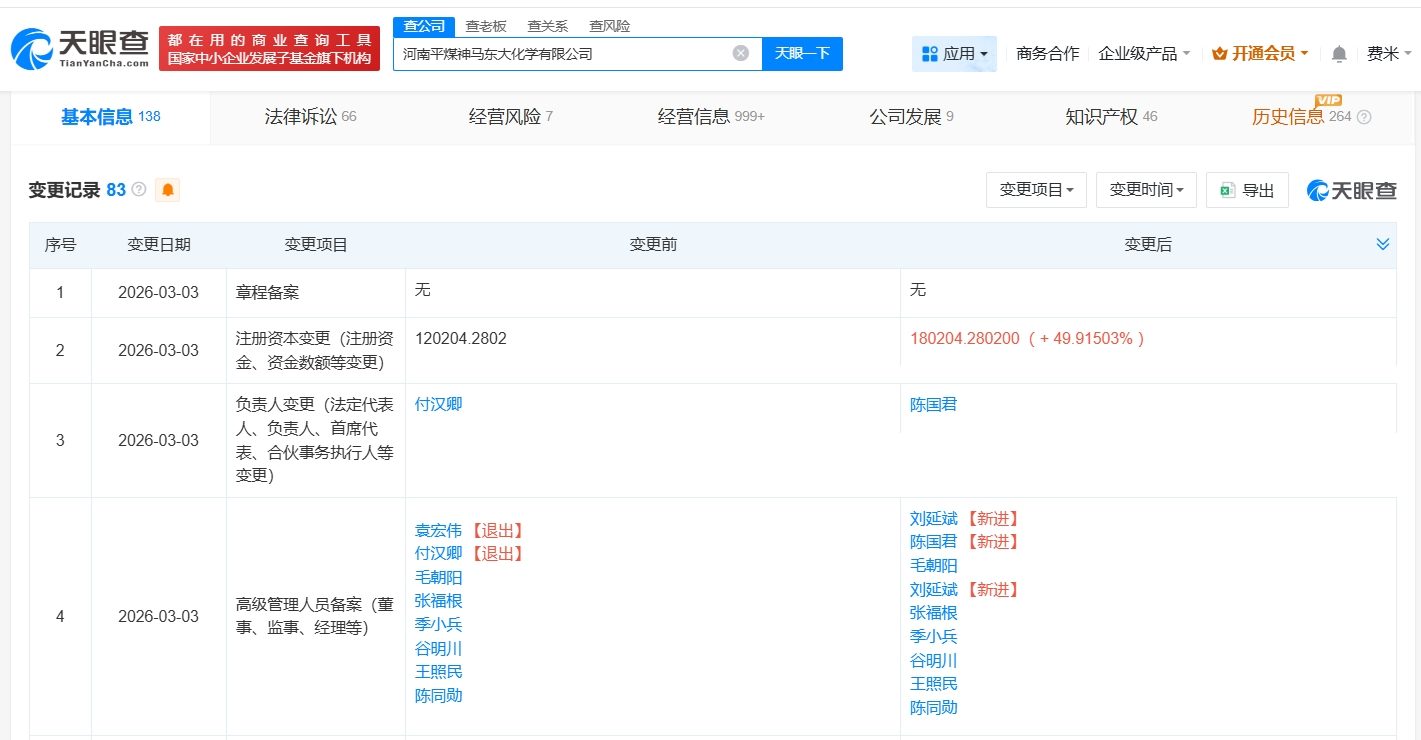
Task: Click the 负责人变更 cell in row 3
Action: click(x=316, y=441)
